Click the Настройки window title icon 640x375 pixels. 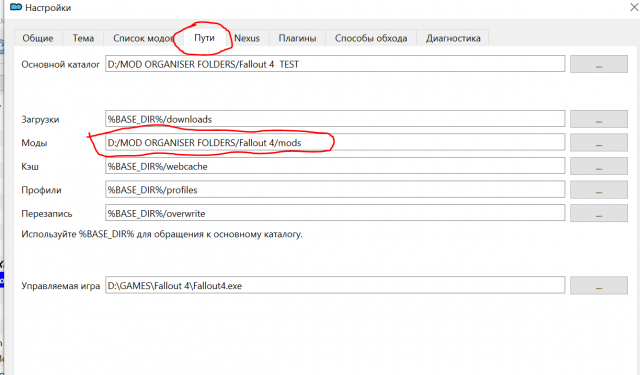[x=16, y=7]
